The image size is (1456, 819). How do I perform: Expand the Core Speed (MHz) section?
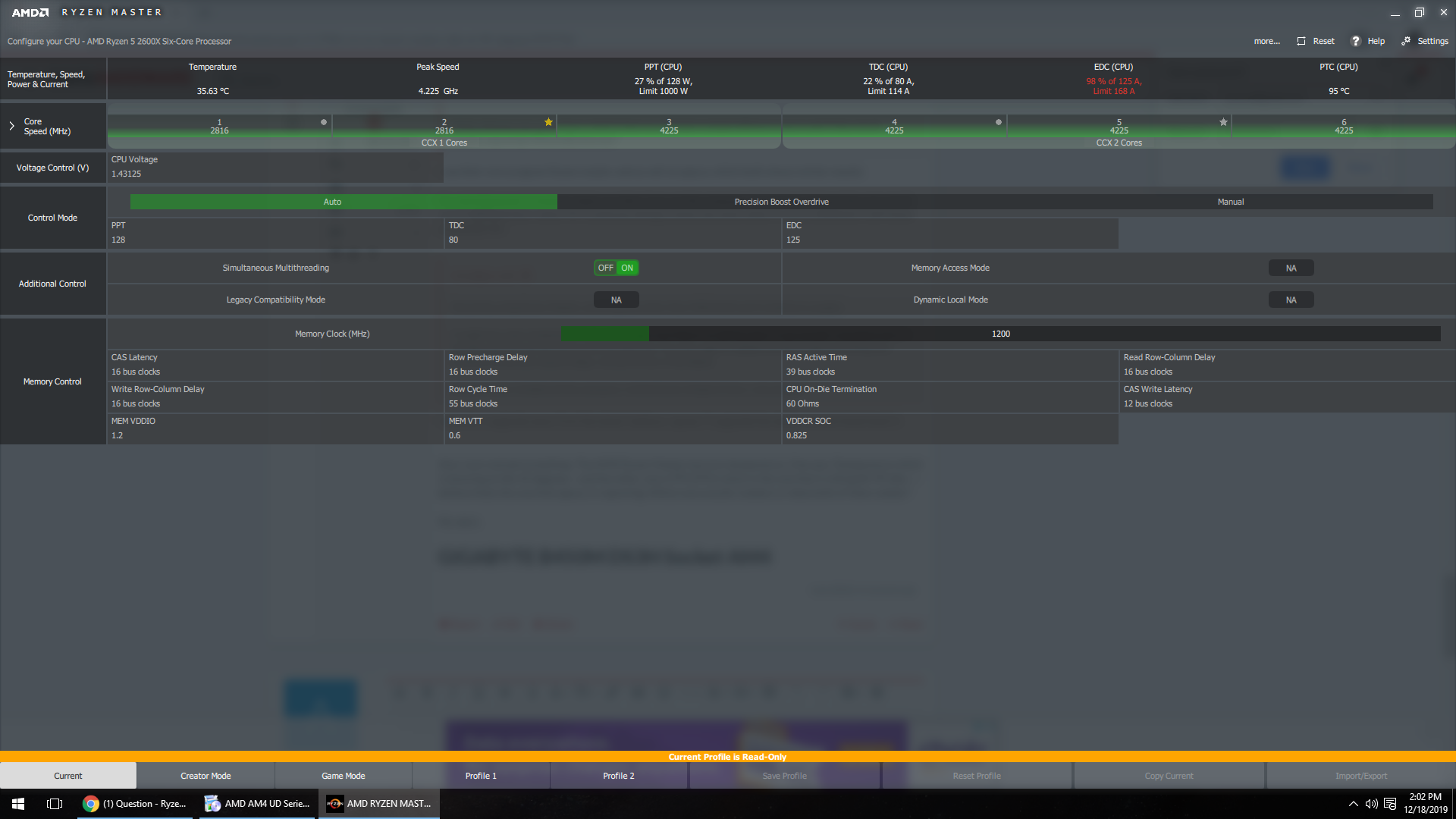pos(12,126)
